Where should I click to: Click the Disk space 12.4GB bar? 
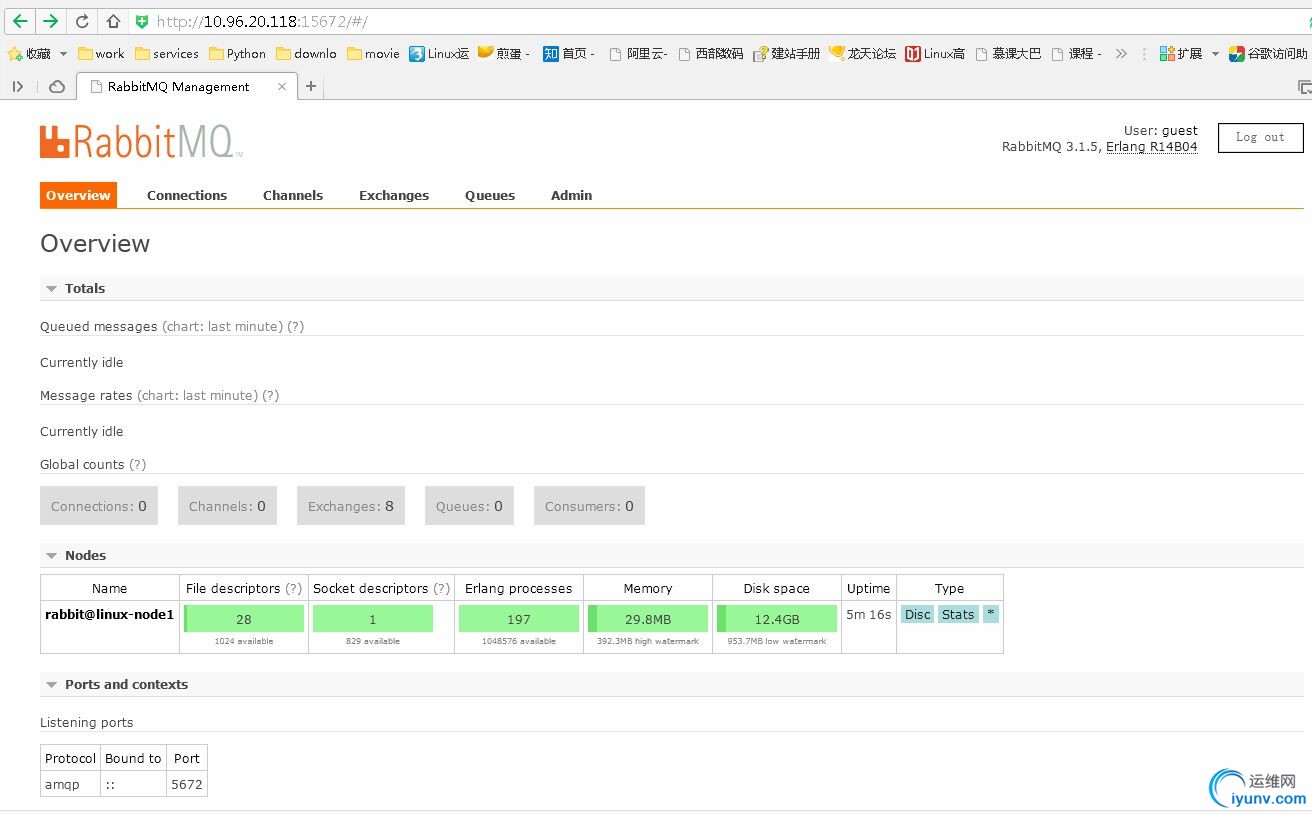[777, 619]
